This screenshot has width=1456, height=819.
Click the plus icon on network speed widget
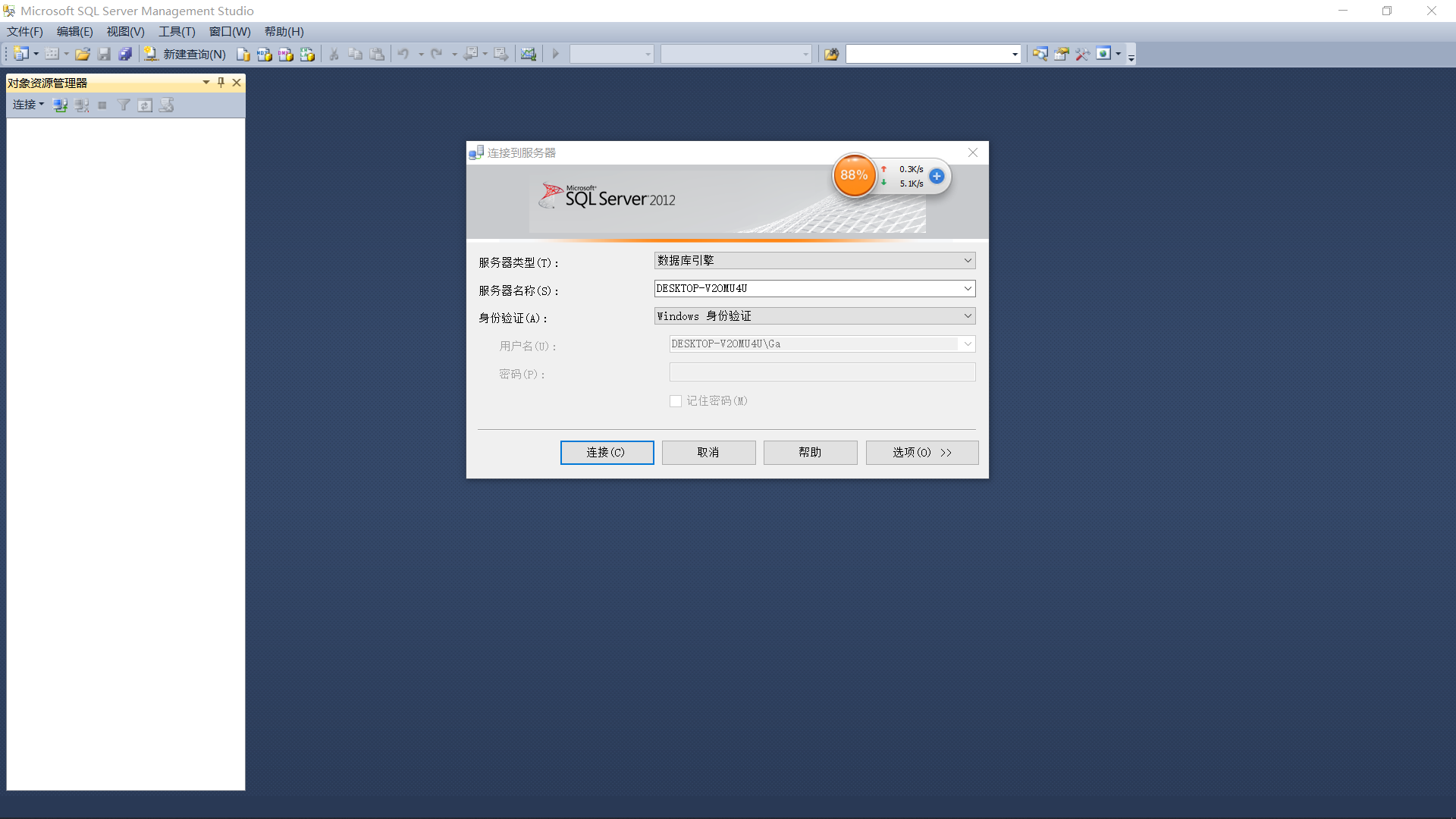coord(937,176)
